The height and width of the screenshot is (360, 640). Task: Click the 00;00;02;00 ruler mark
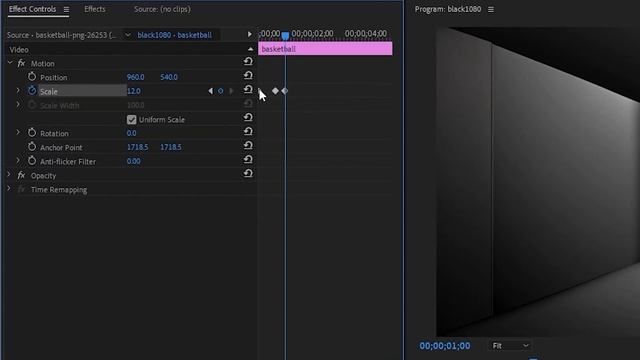(312, 33)
